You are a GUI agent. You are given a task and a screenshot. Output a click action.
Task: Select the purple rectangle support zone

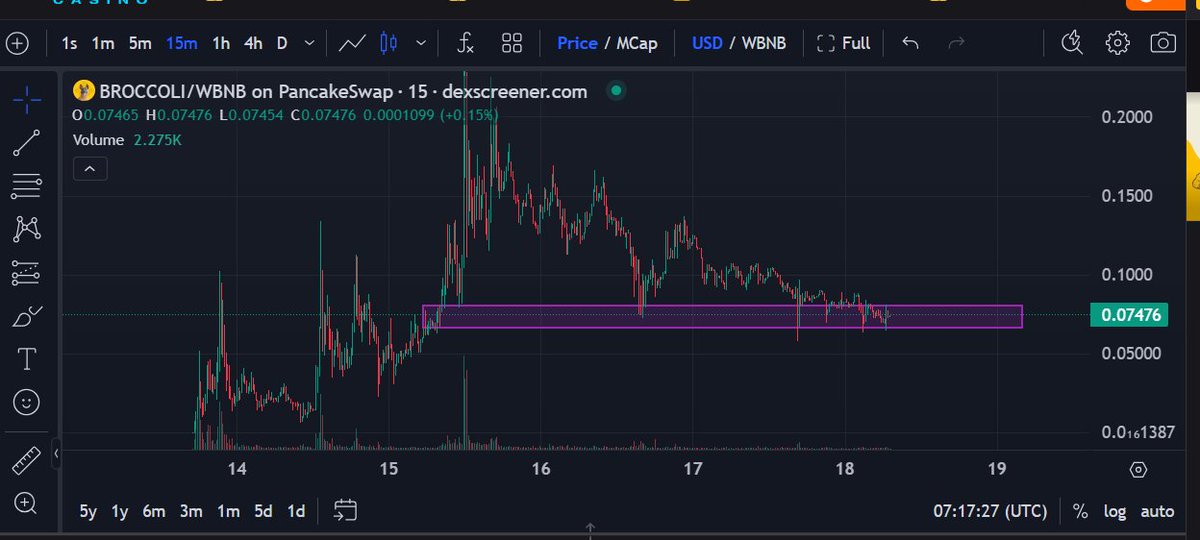click(x=722, y=316)
